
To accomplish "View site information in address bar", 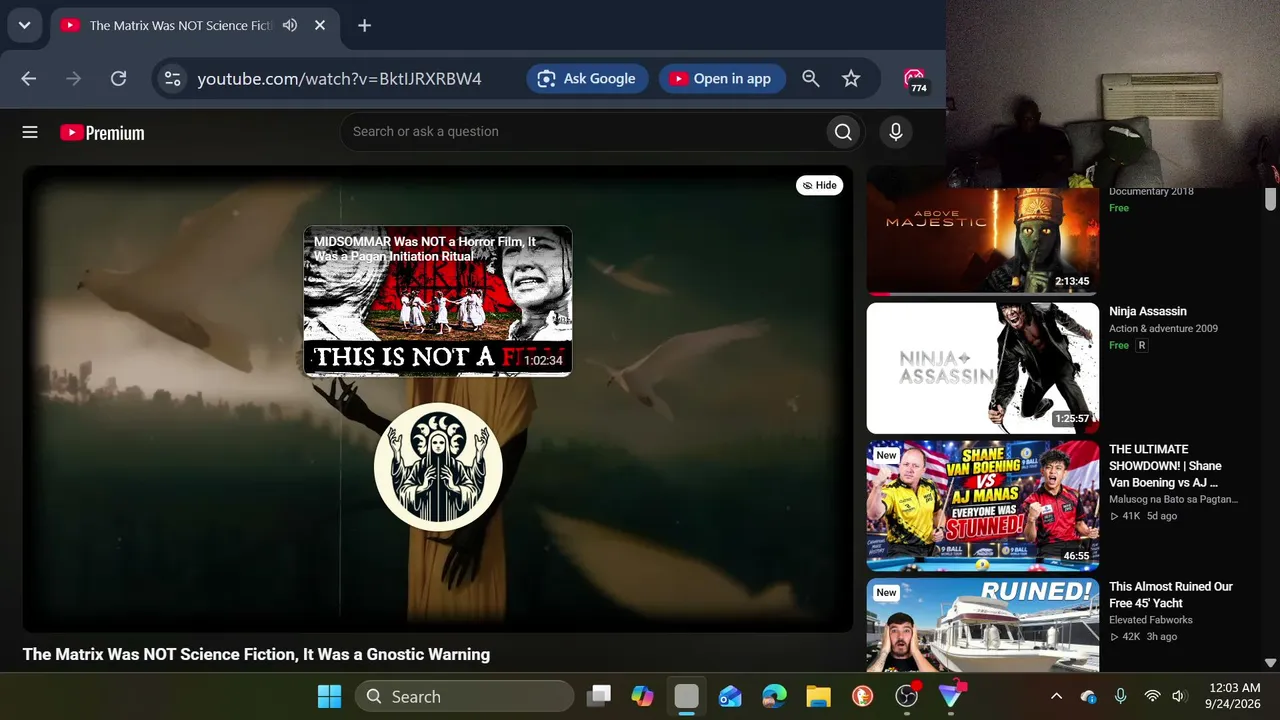I will [172, 78].
